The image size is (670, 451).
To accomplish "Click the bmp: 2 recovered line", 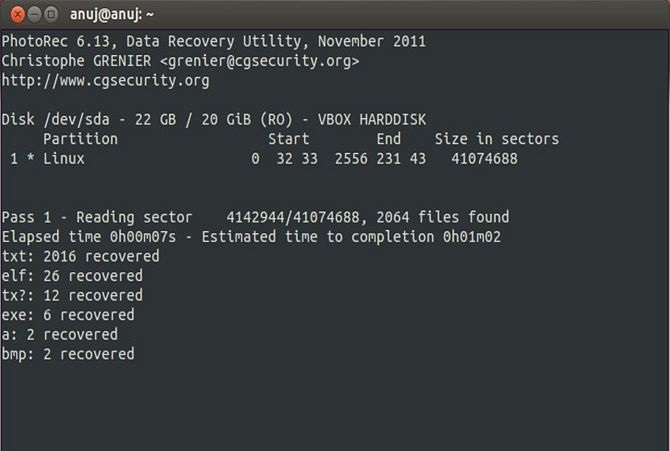I will (68, 354).
